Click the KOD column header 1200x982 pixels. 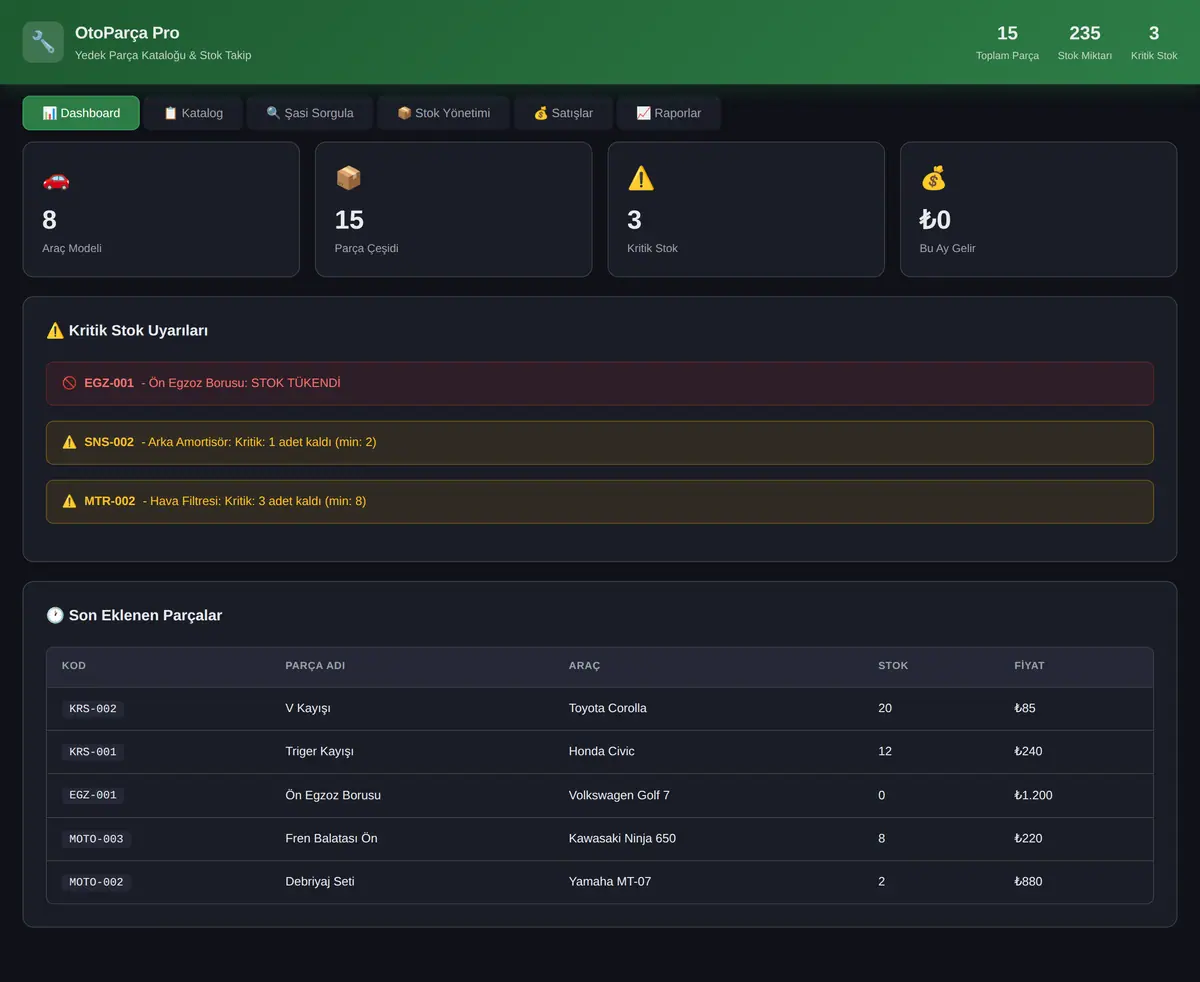tap(74, 666)
